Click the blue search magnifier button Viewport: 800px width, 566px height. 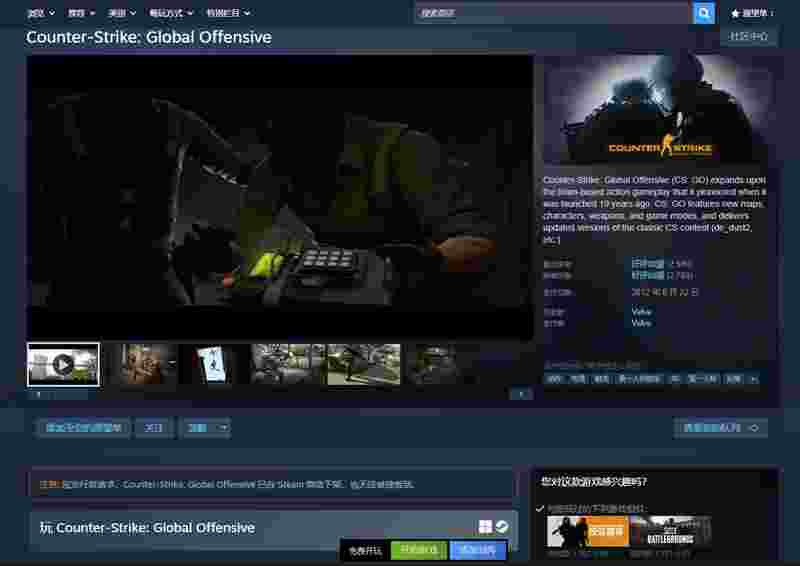point(704,13)
